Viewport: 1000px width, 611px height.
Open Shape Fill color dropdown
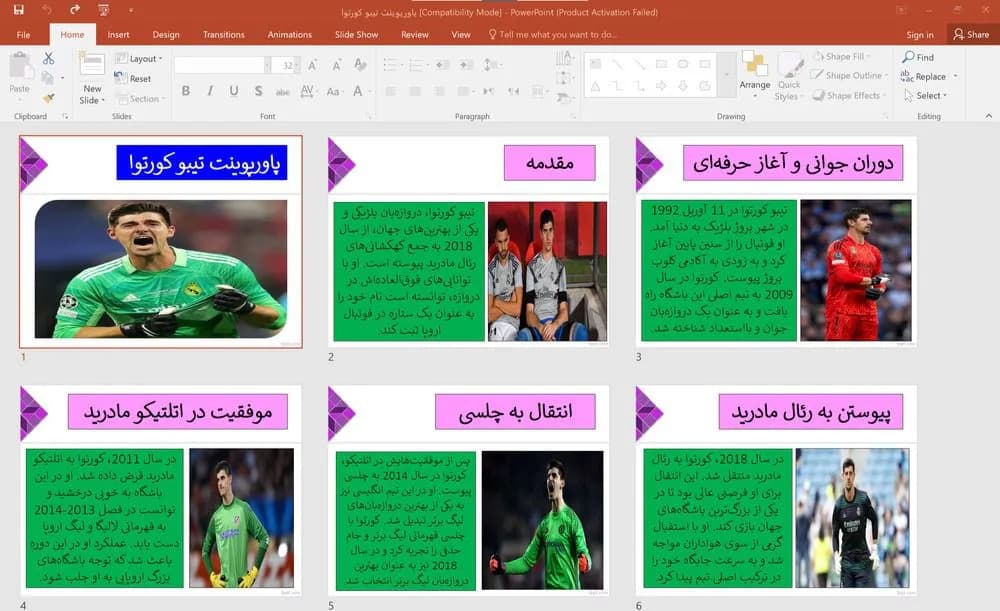pos(842,56)
